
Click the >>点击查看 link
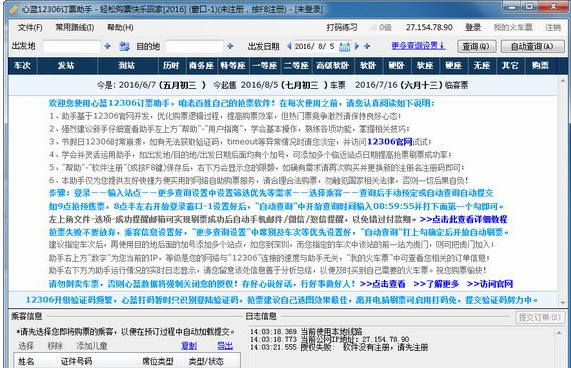(382, 284)
